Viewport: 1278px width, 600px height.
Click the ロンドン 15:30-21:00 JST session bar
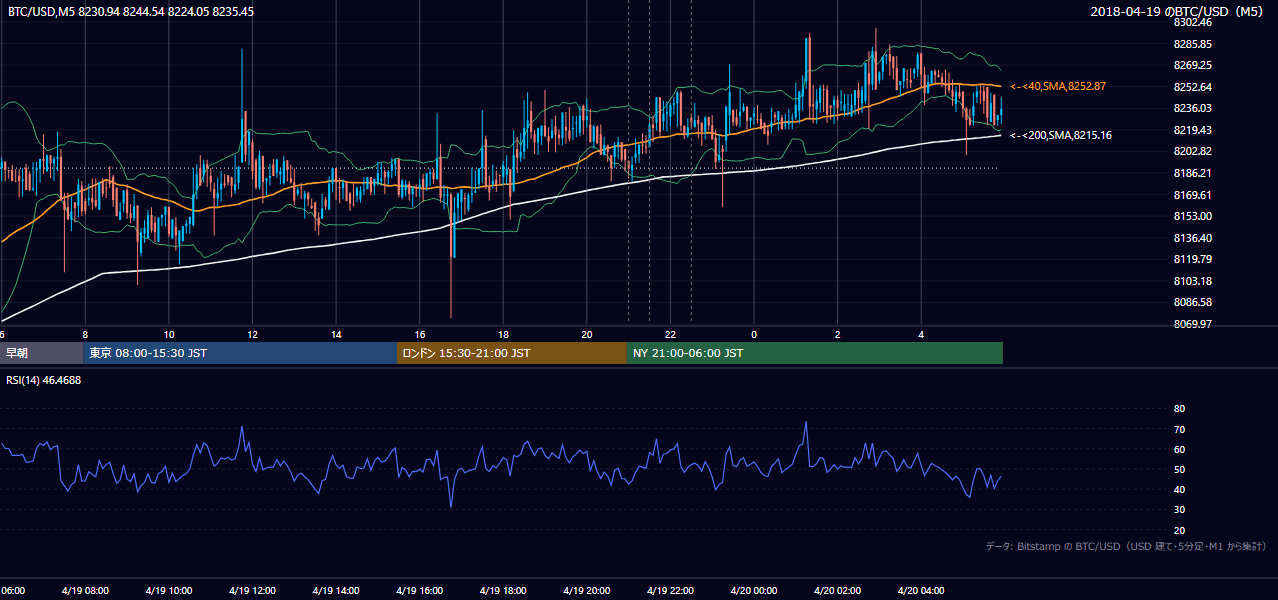tap(512, 353)
